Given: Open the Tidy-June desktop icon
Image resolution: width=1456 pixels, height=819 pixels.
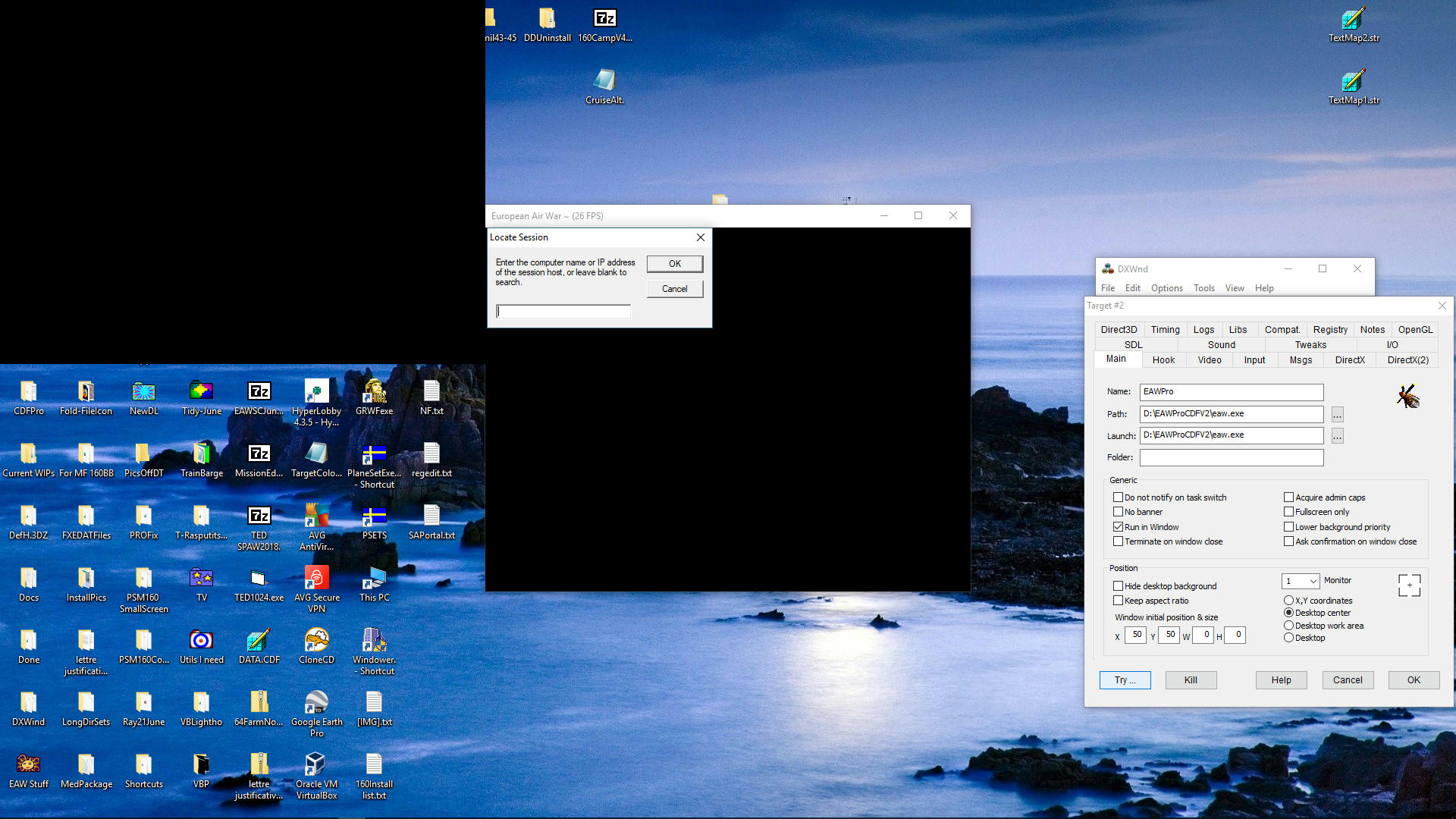Looking at the screenshot, I should point(201,397).
